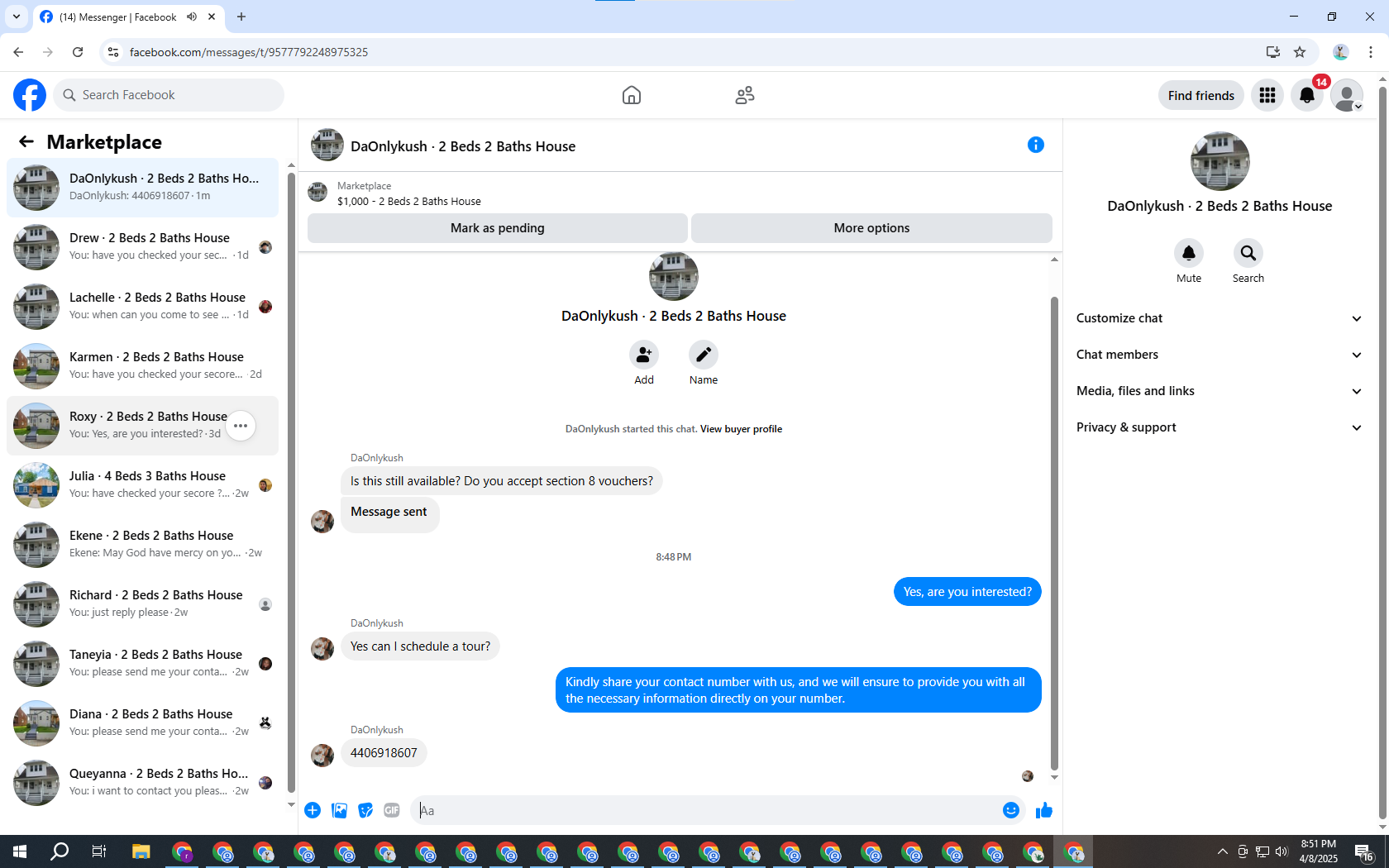The image size is (1389, 868).
Task: Open Diana conversation in list
Action: click(x=142, y=723)
